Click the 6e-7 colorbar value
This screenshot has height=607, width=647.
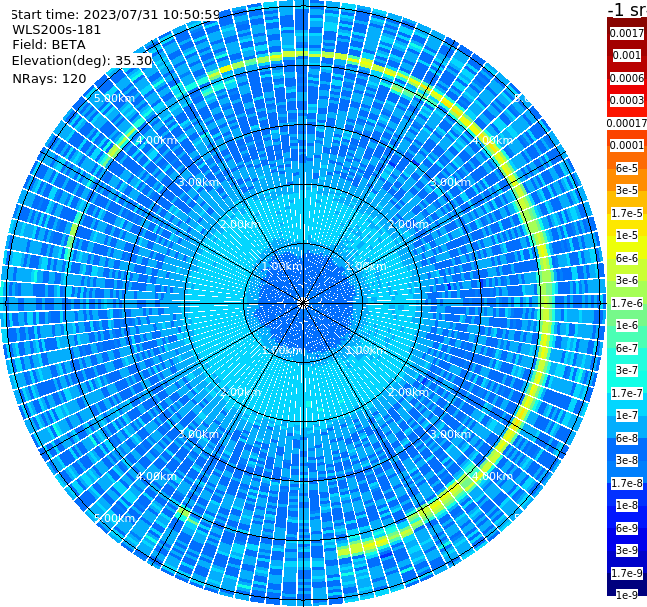627,348
